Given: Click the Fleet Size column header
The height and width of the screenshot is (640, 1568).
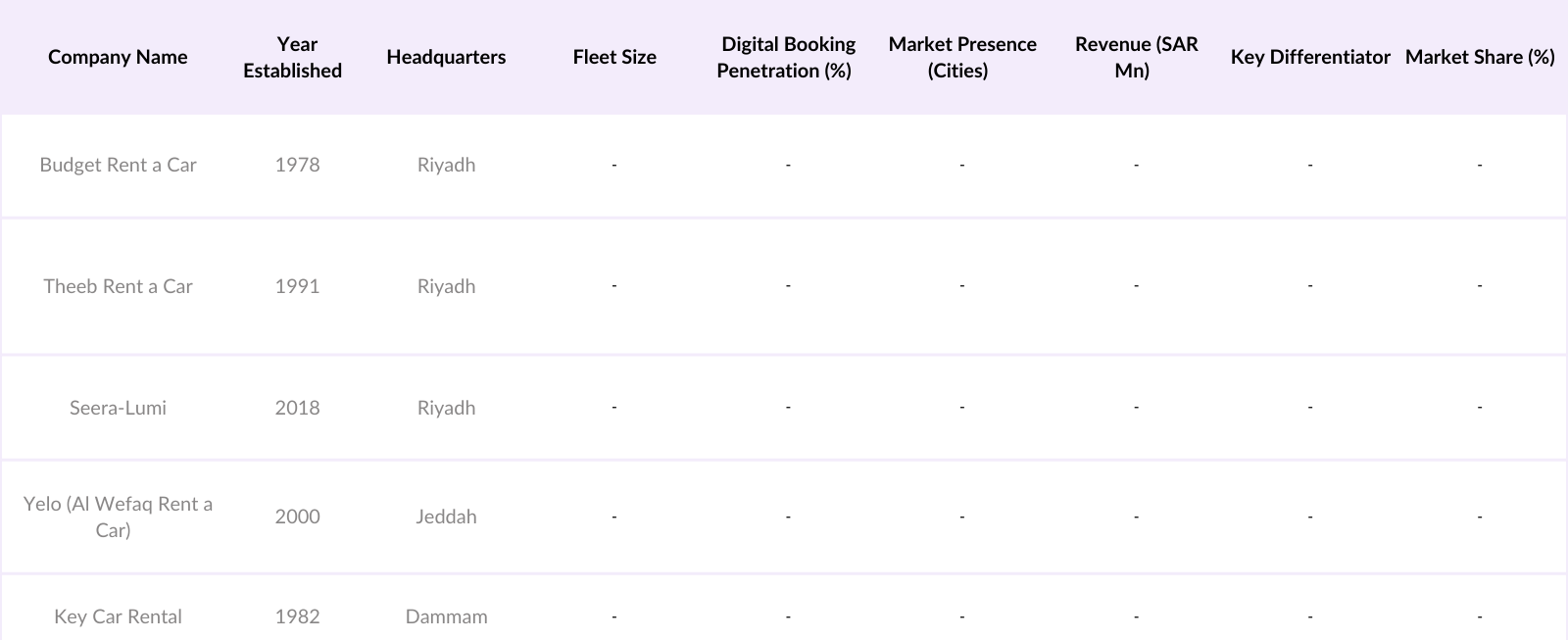Looking at the screenshot, I should (614, 57).
